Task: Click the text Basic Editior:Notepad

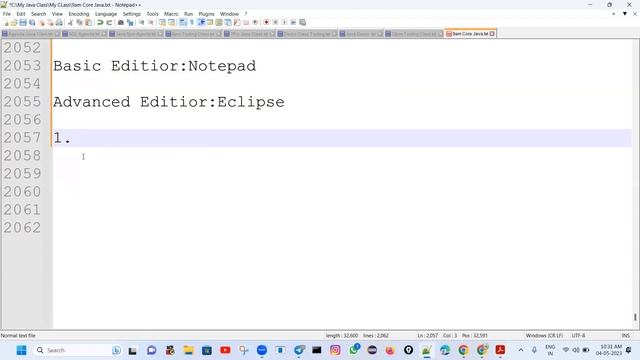Action: click(x=154, y=66)
